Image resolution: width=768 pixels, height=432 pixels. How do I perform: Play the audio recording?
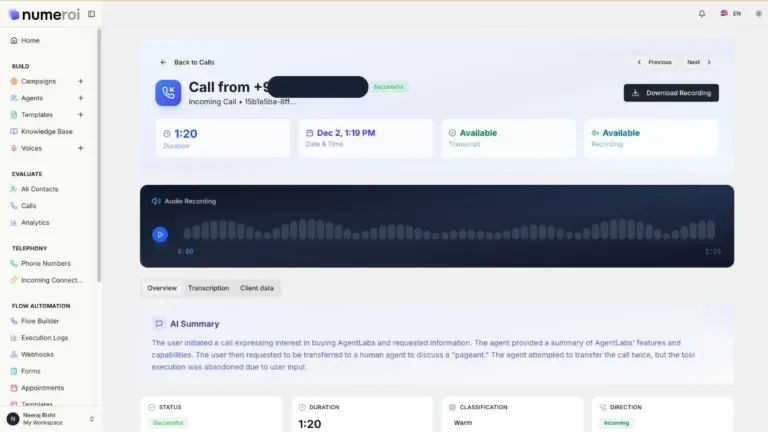[160, 234]
